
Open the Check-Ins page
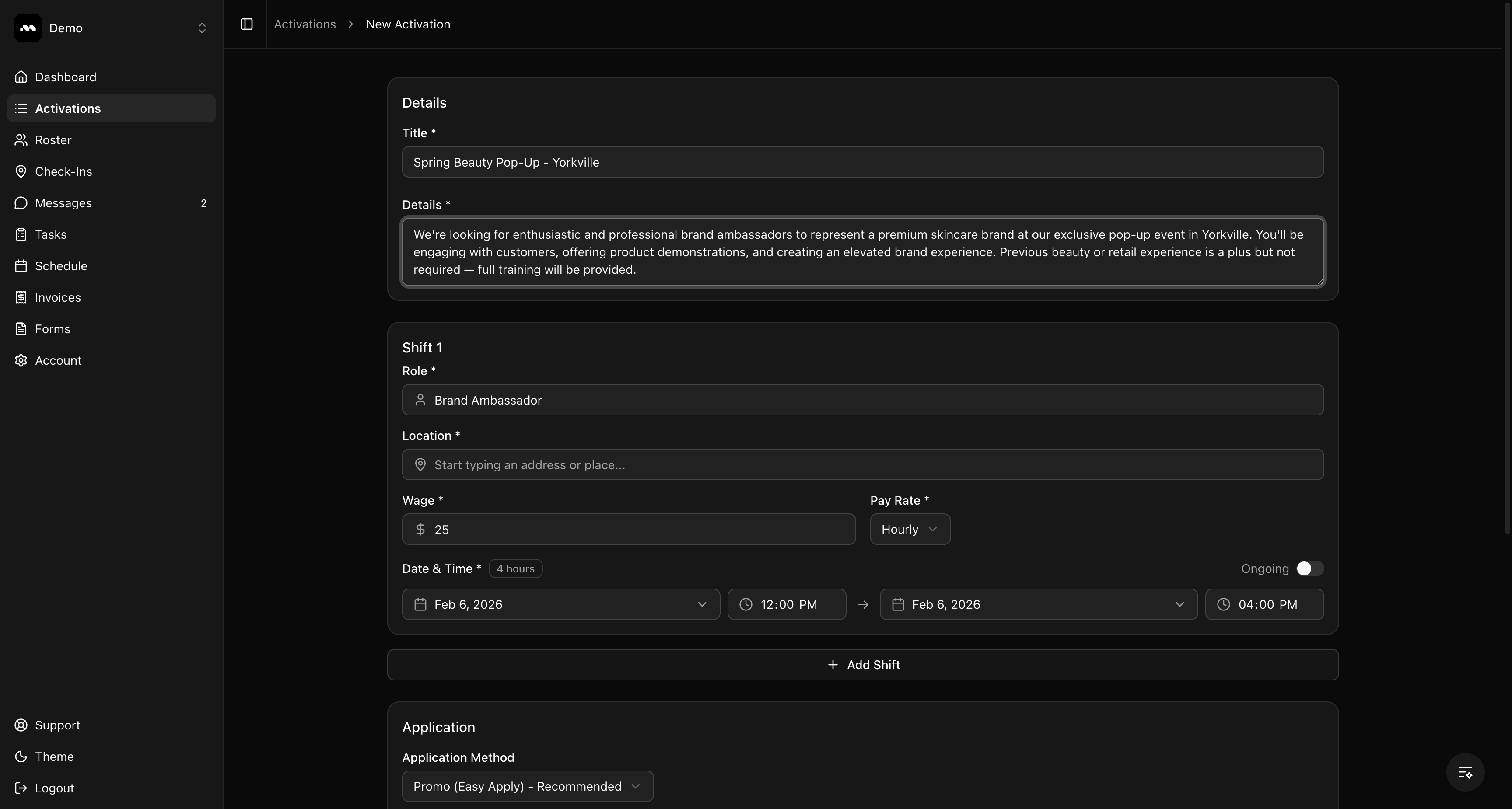[63, 171]
